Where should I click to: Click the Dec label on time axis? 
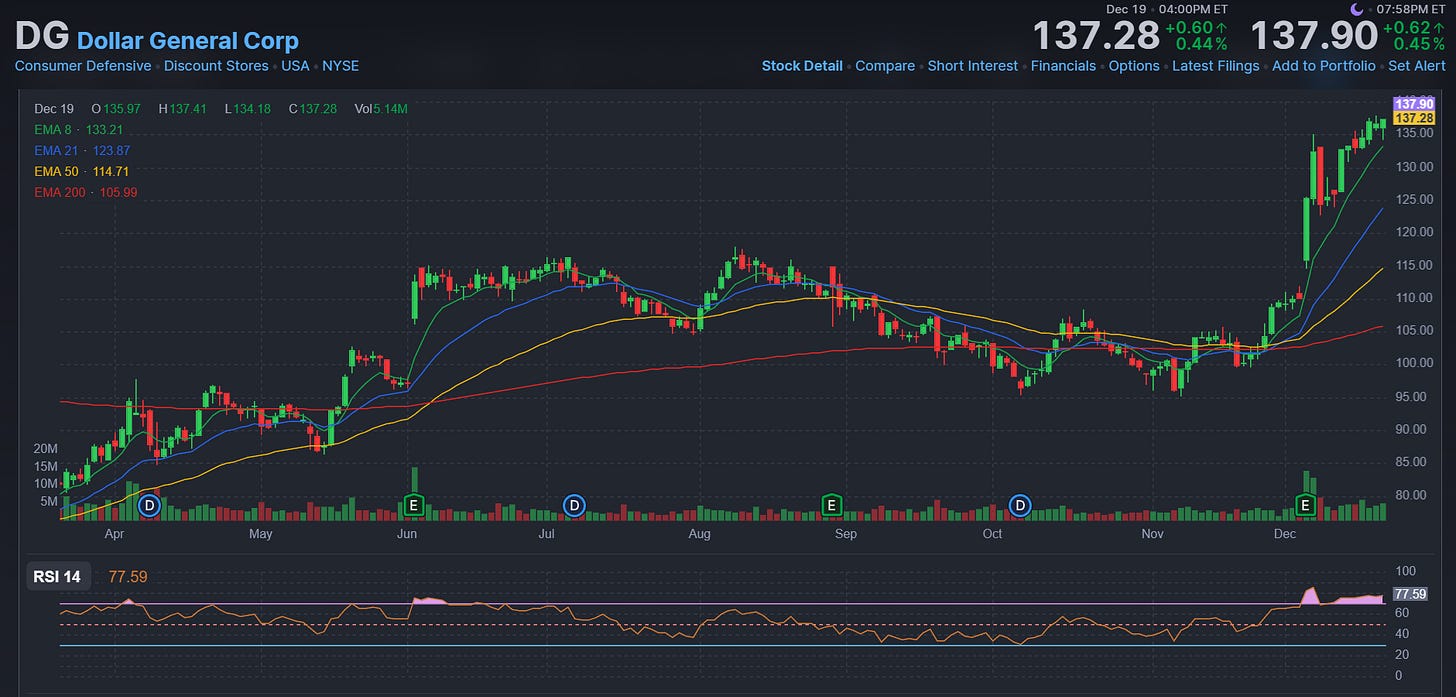(1284, 534)
